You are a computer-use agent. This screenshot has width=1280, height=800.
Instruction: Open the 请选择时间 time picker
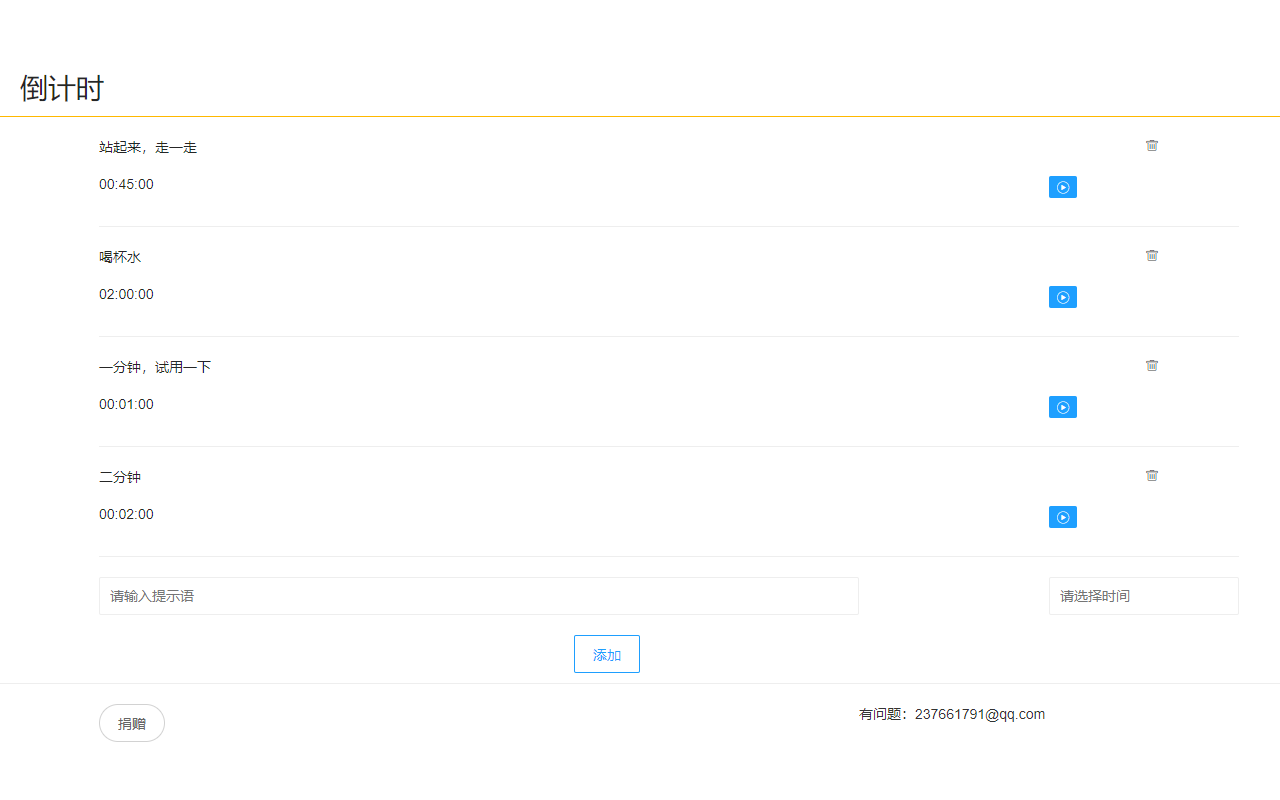[x=1144, y=596]
